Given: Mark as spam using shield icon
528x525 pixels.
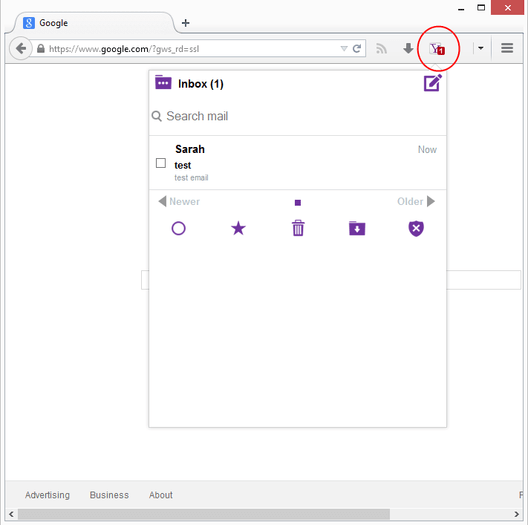Looking at the screenshot, I should (416, 229).
